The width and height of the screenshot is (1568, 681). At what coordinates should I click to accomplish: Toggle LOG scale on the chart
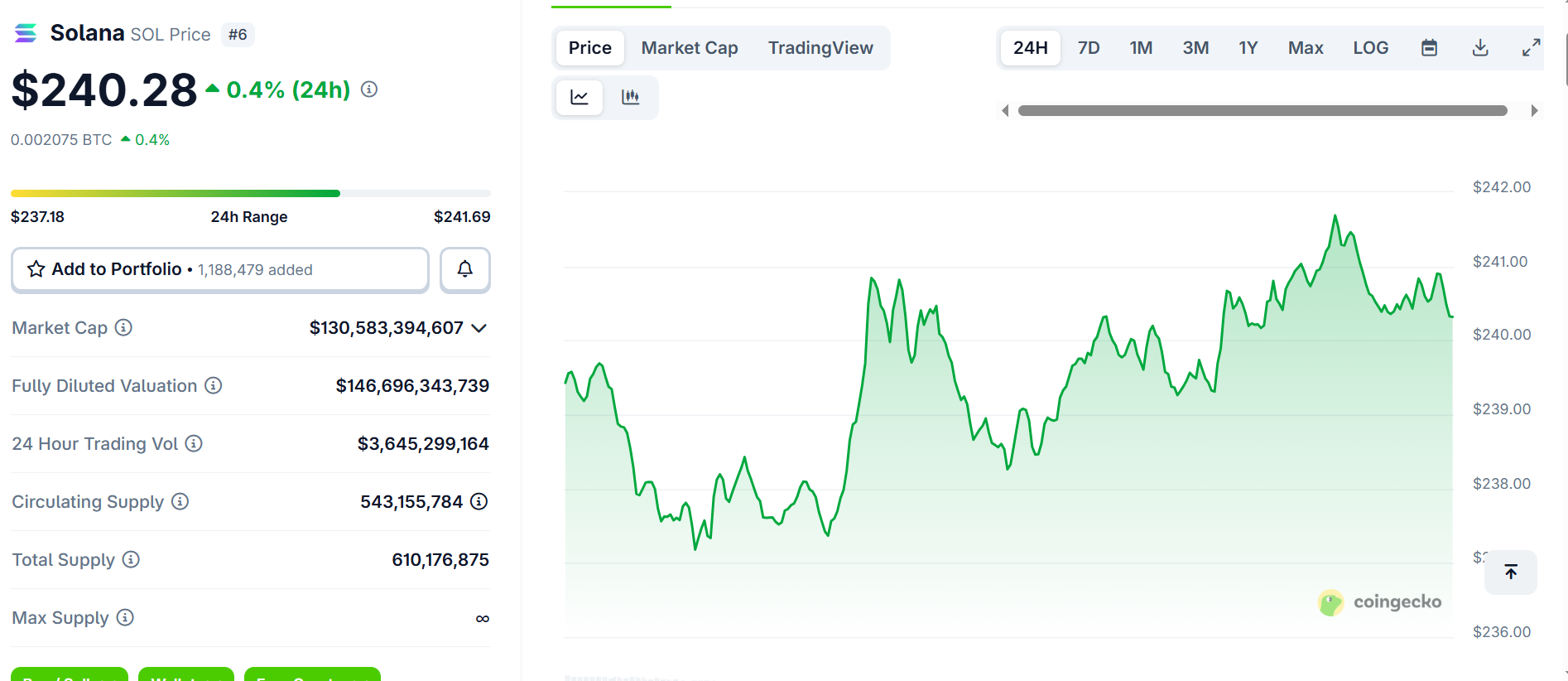click(x=1371, y=48)
